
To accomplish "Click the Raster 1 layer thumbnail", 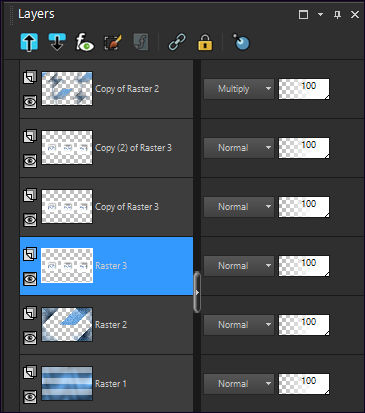I will click(x=67, y=383).
